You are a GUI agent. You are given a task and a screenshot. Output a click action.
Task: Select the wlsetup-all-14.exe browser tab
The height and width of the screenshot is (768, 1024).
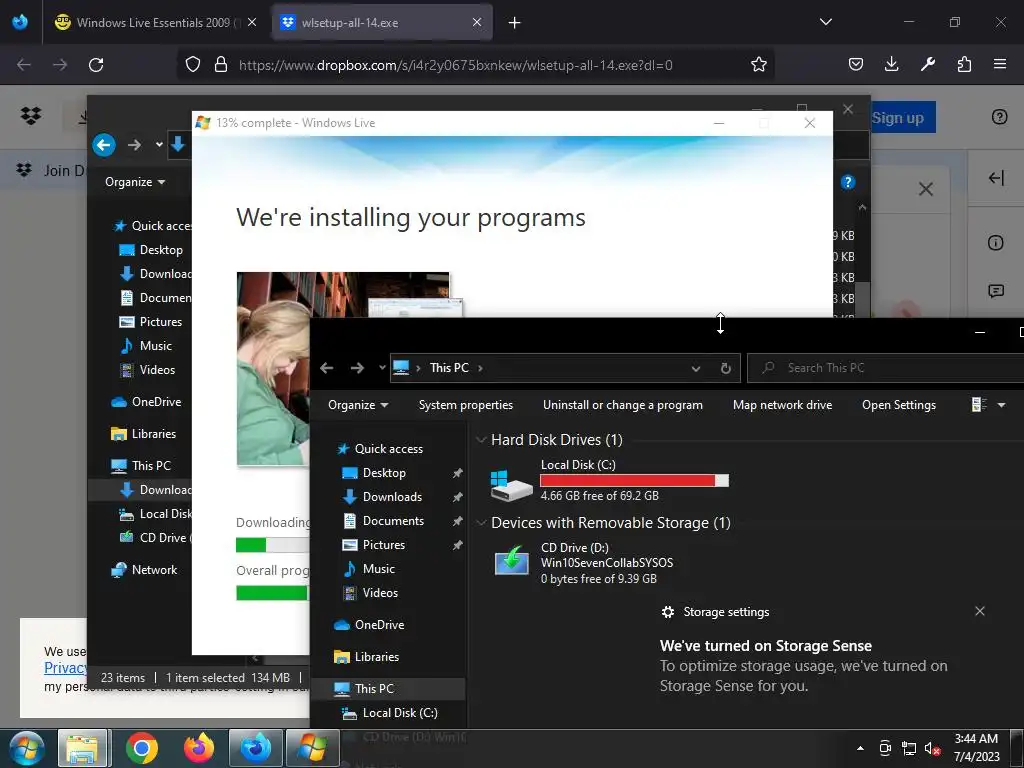coord(381,22)
